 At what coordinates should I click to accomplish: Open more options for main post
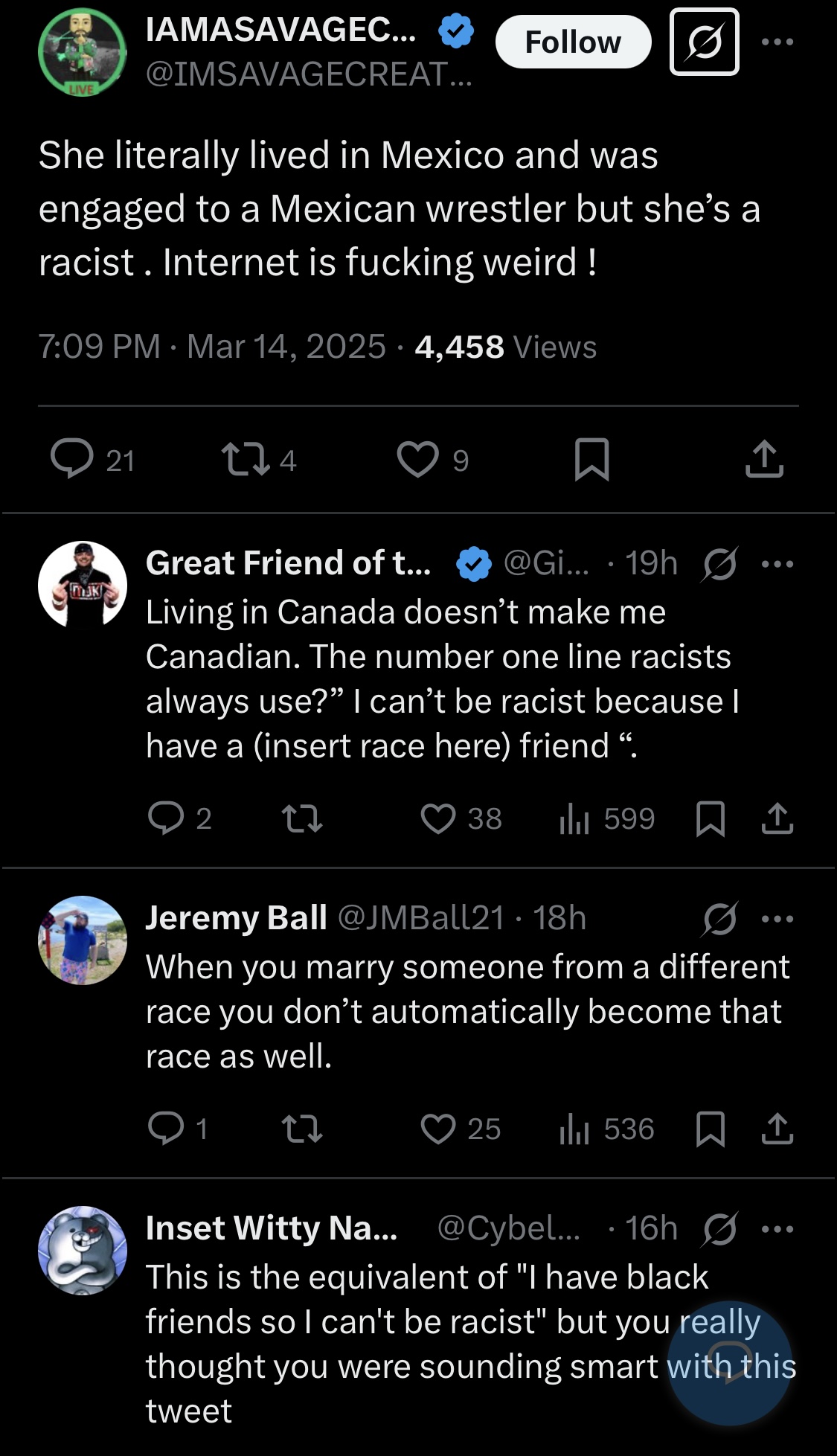point(777,42)
